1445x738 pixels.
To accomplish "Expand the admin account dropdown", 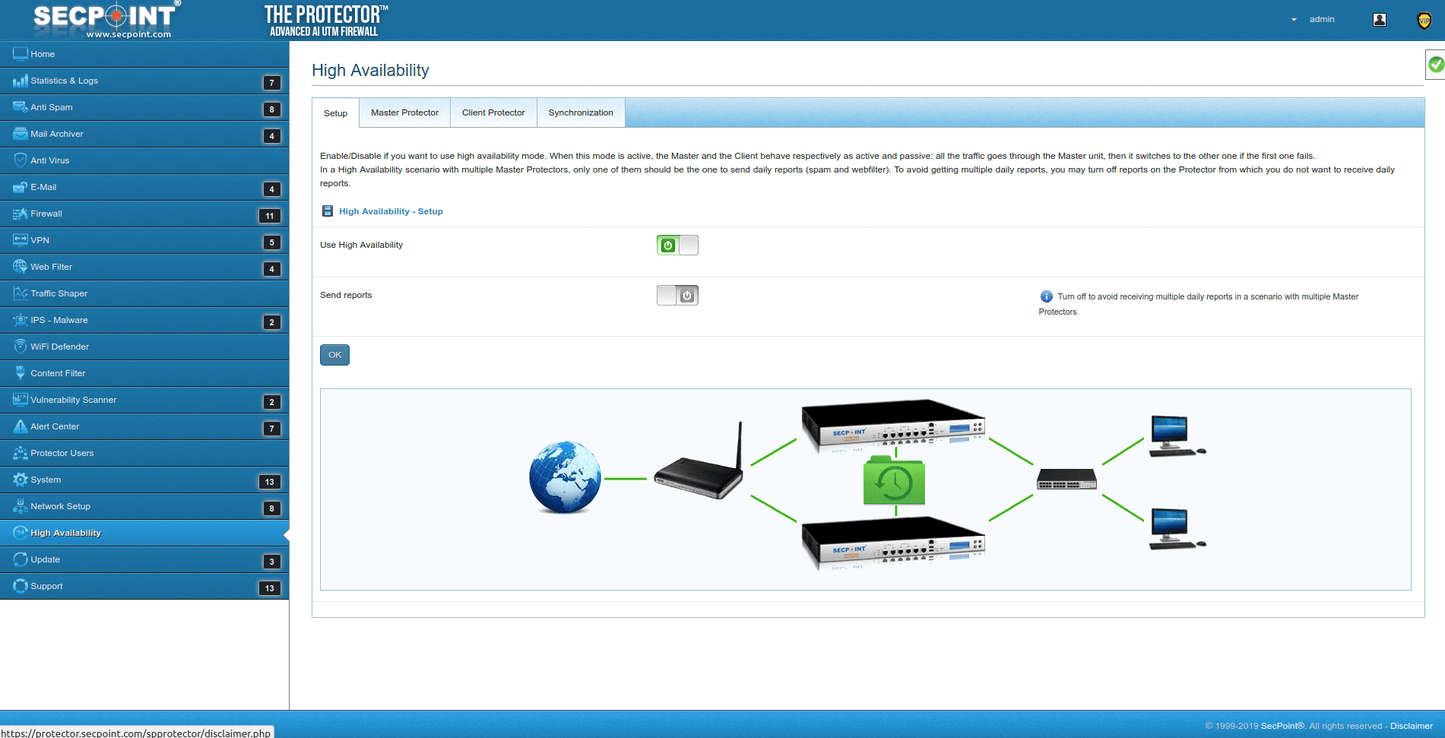I will pyautogui.click(x=1293, y=18).
